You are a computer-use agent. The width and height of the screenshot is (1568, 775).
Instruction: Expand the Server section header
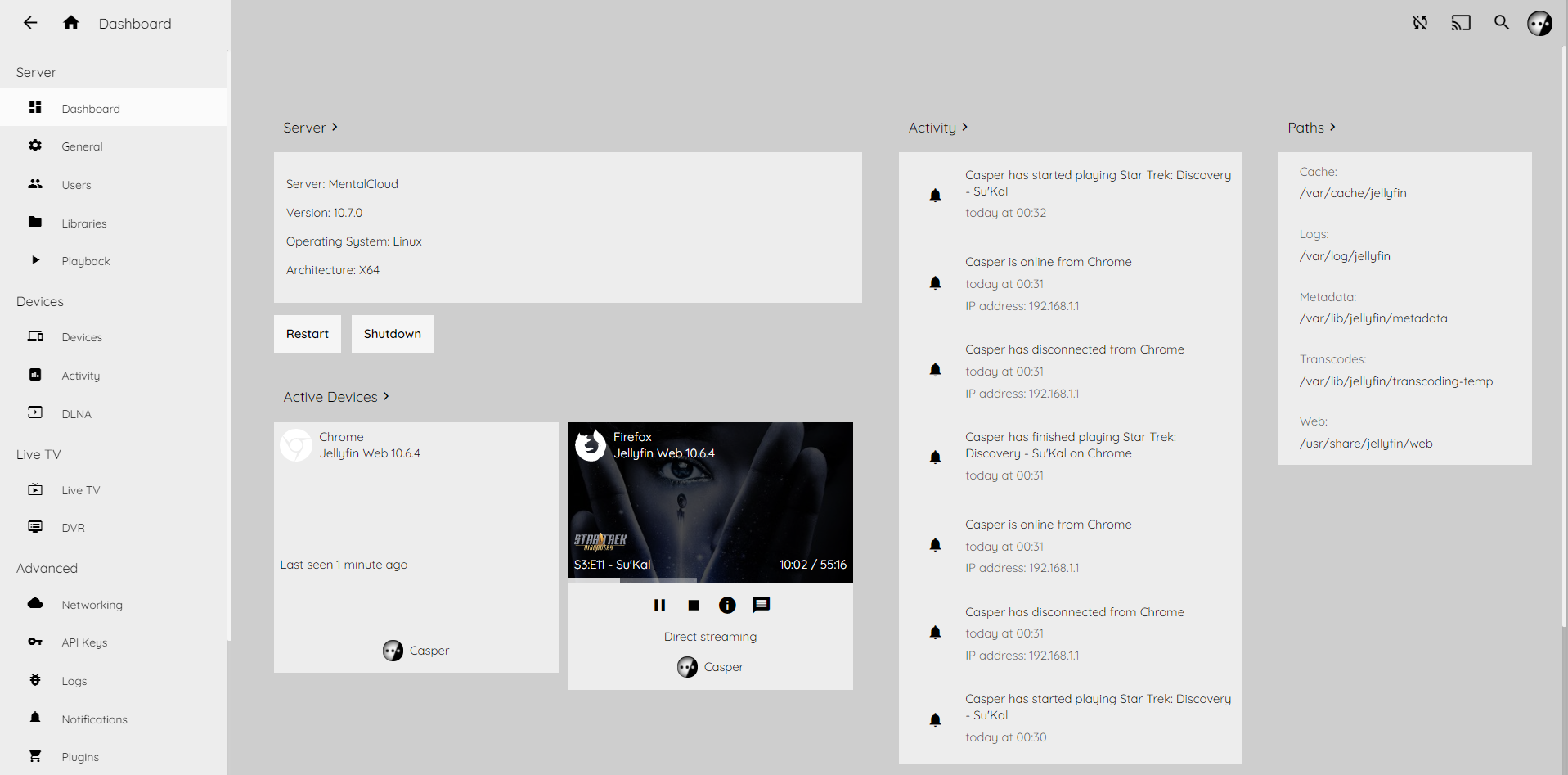[310, 128]
